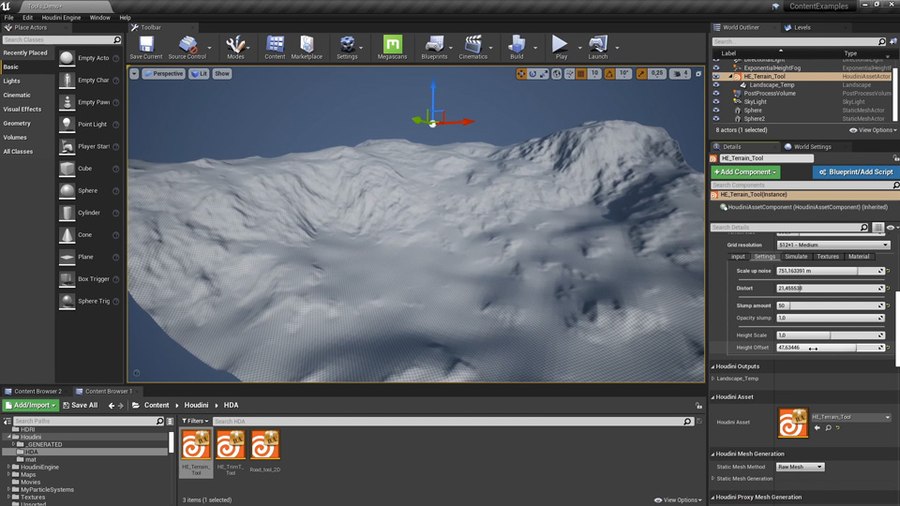Open the Settings toolbar icon

347,47
